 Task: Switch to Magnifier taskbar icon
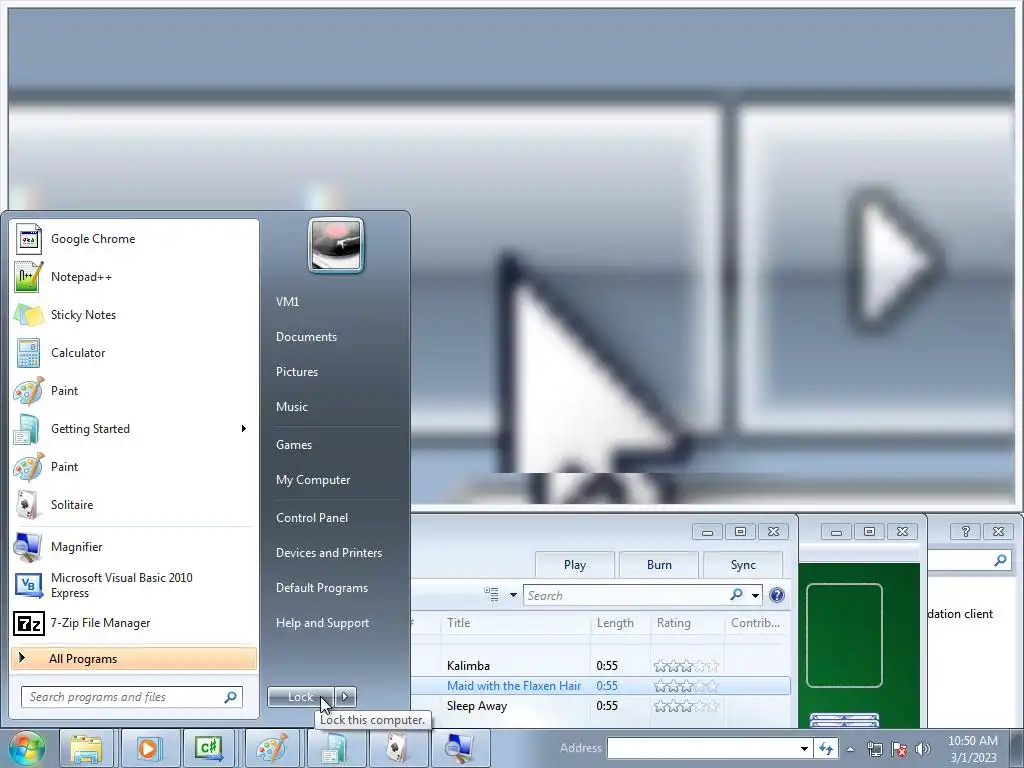[458, 748]
